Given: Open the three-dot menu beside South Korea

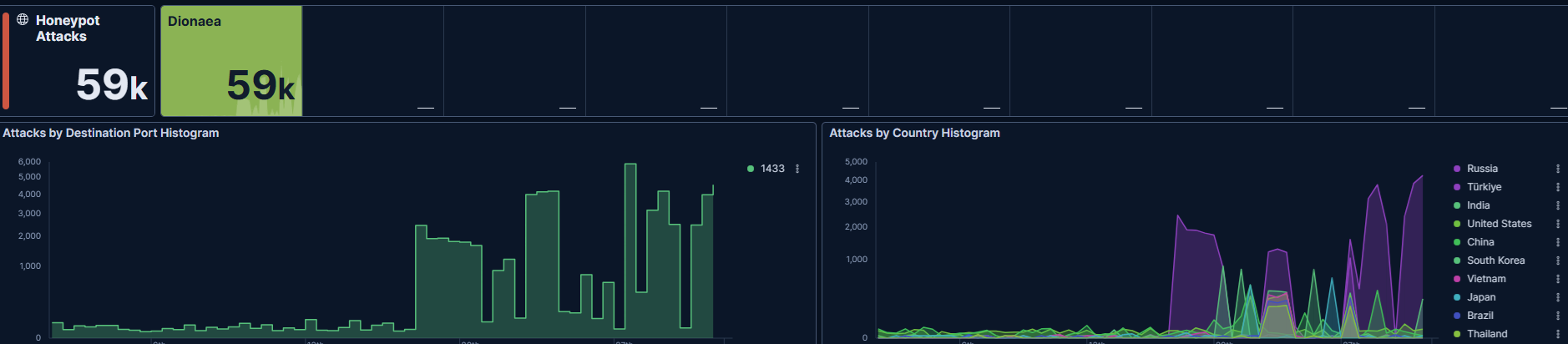Looking at the screenshot, I should (1558, 261).
